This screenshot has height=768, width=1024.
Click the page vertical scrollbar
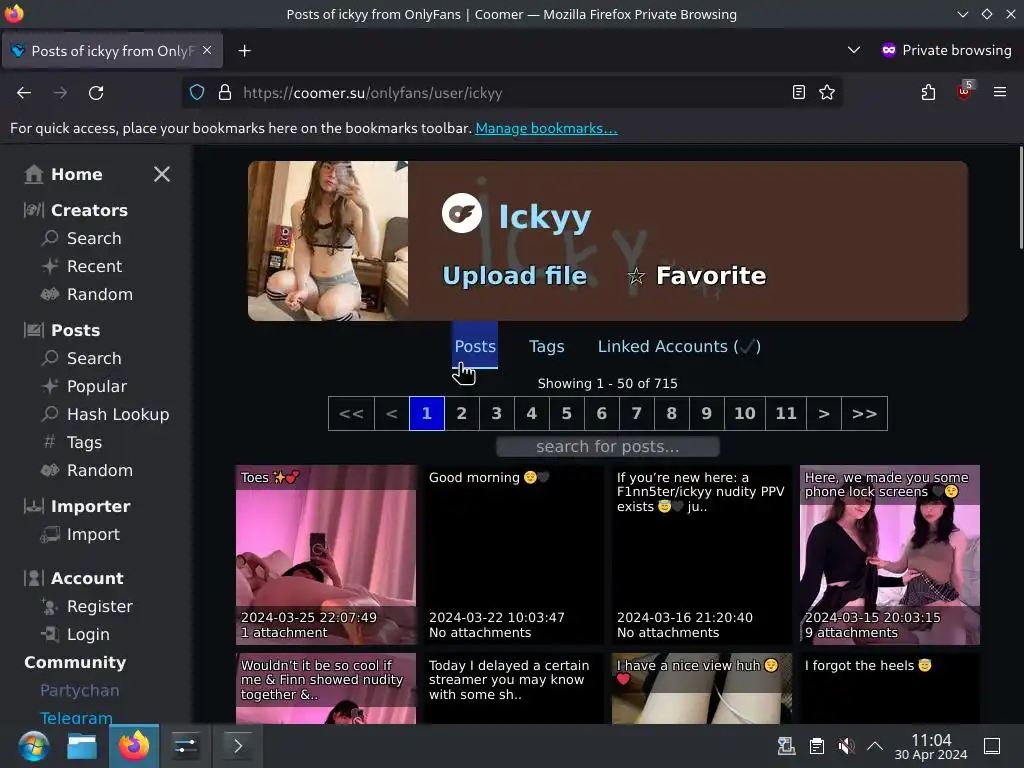[x=1020, y=198]
